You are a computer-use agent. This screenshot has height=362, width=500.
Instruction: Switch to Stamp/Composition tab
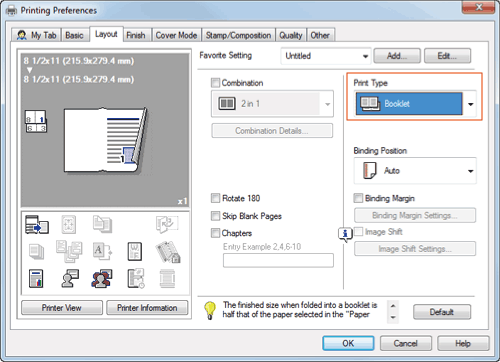pyautogui.click(x=238, y=35)
